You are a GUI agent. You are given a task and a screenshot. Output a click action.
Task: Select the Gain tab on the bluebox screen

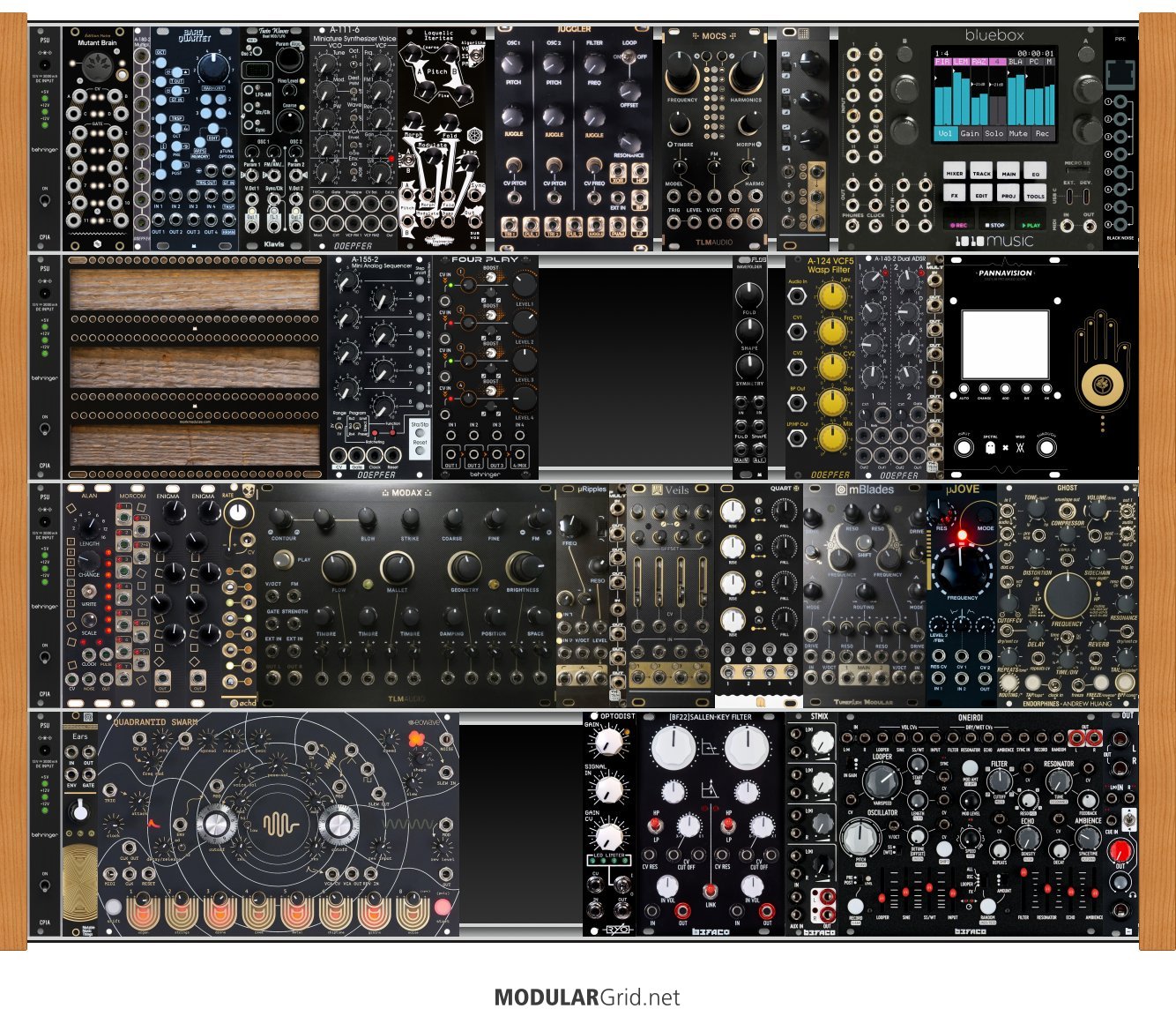pos(970,133)
